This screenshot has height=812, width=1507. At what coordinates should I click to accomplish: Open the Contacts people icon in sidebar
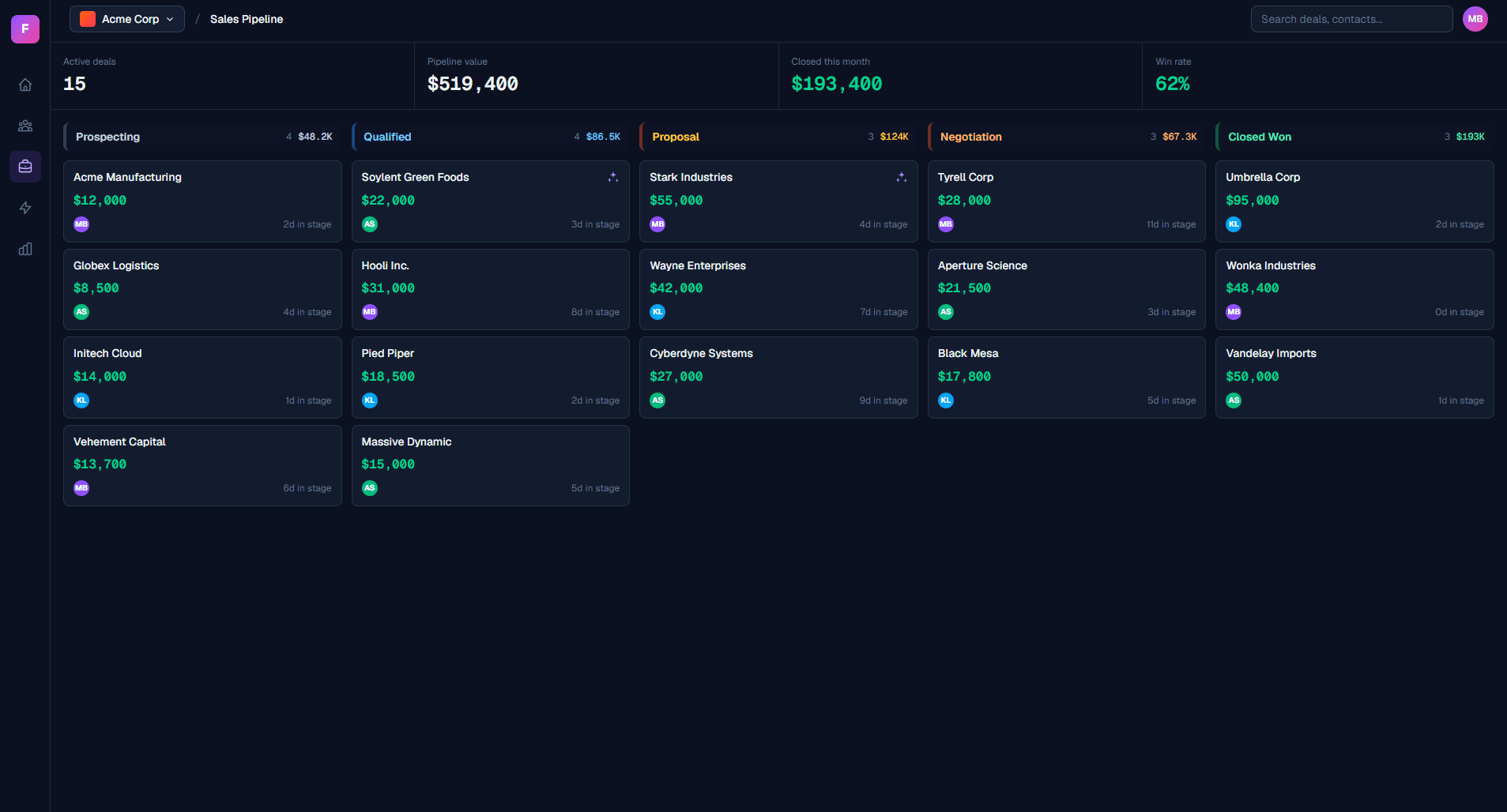click(x=25, y=126)
